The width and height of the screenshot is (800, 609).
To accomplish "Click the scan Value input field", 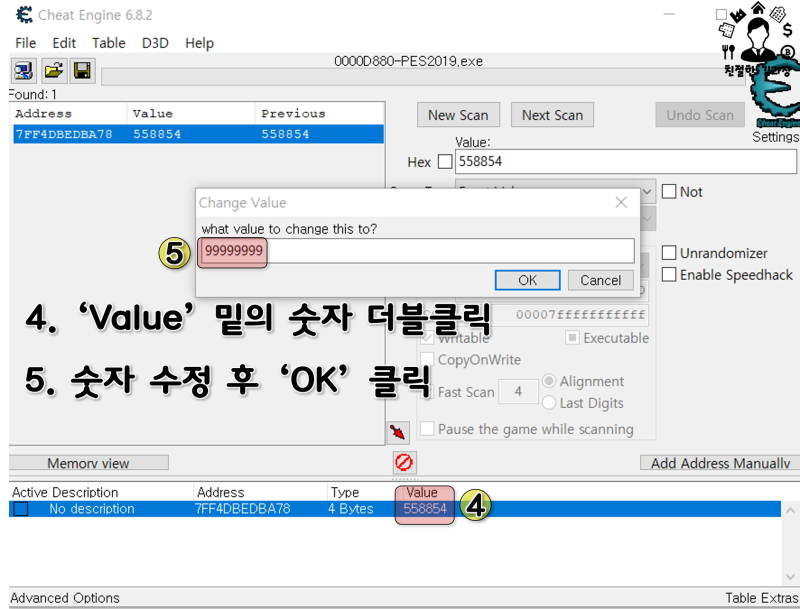I will [626, 162].
